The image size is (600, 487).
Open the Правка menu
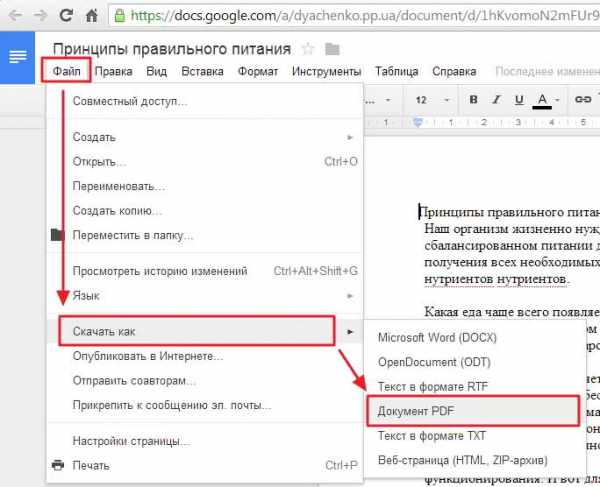[x=114, y=71]
